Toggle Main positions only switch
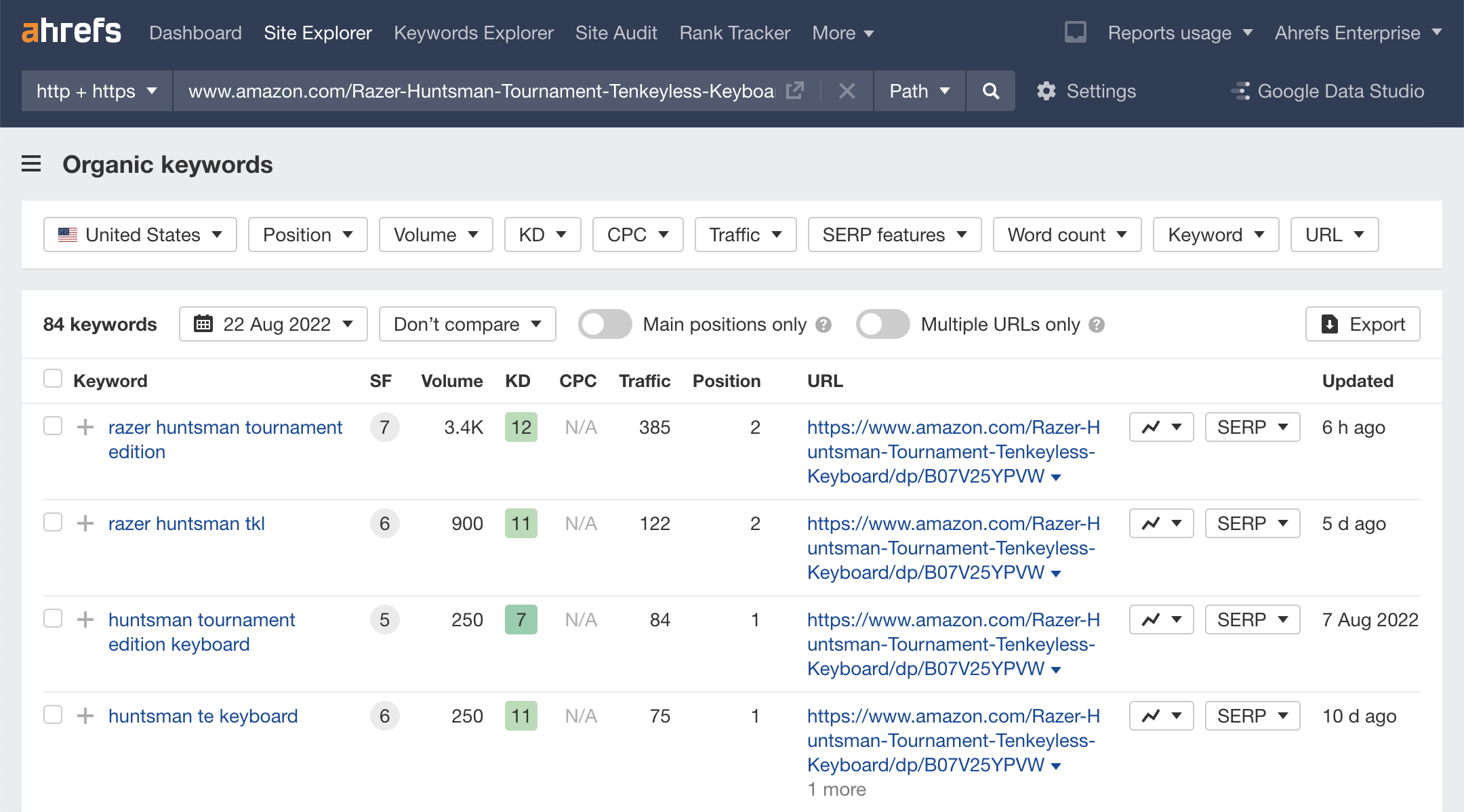Viewport: 1464px width, 812px height. tap(605, 324)
